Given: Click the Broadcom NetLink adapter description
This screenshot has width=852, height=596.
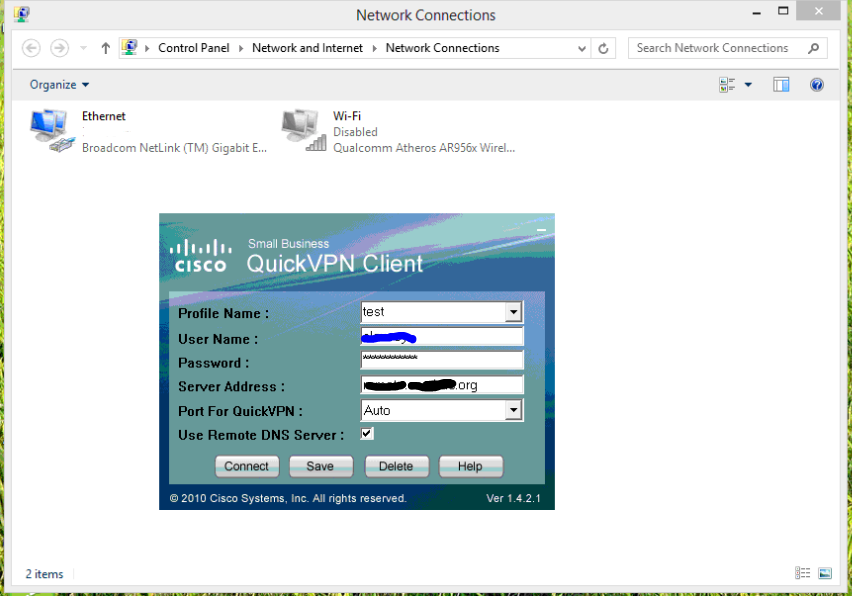Looking at the screenshot, I should (x=174, y=148).
